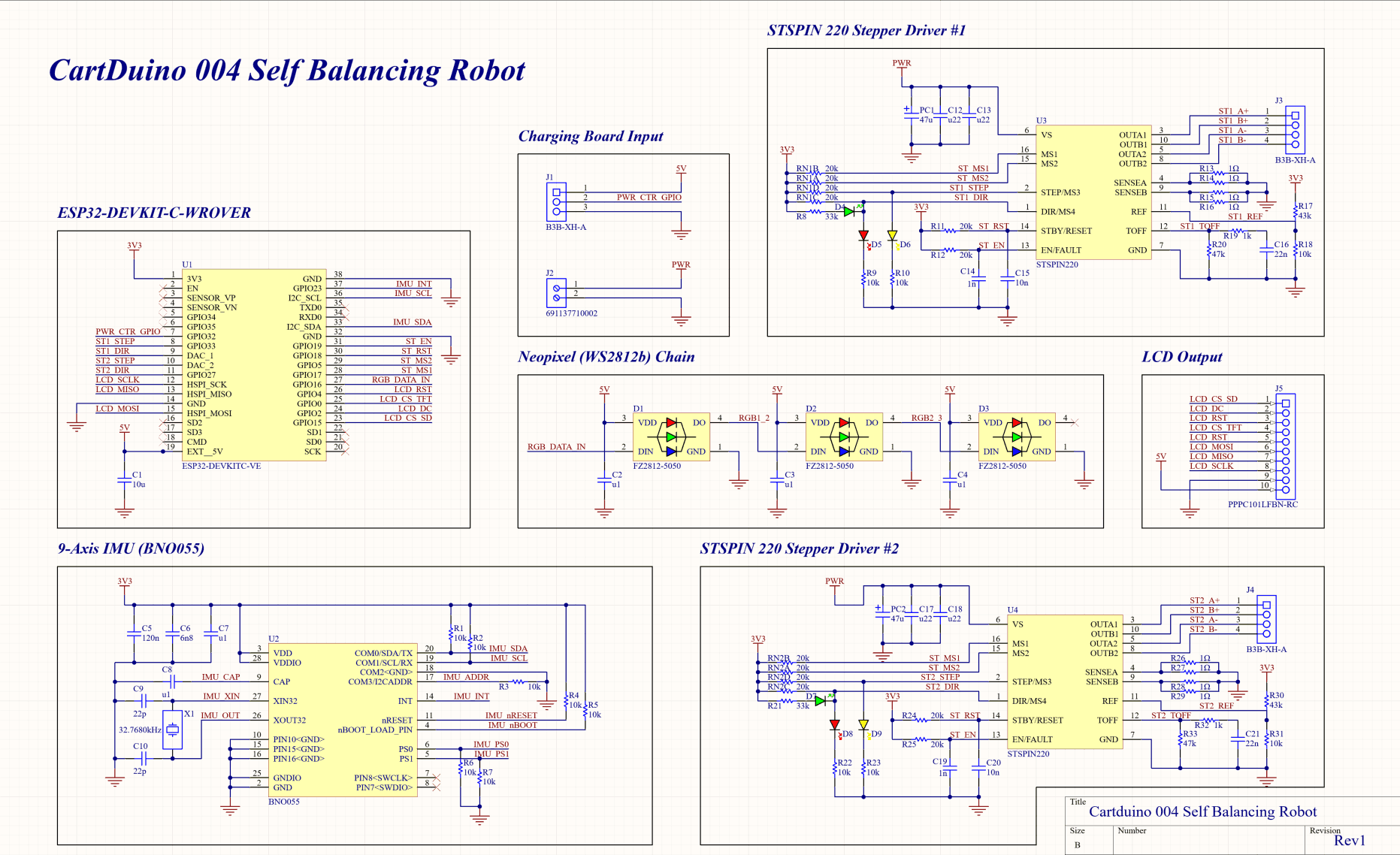
Task: Select capacitor C16 22n symbol
Action: pos(1267,249)
